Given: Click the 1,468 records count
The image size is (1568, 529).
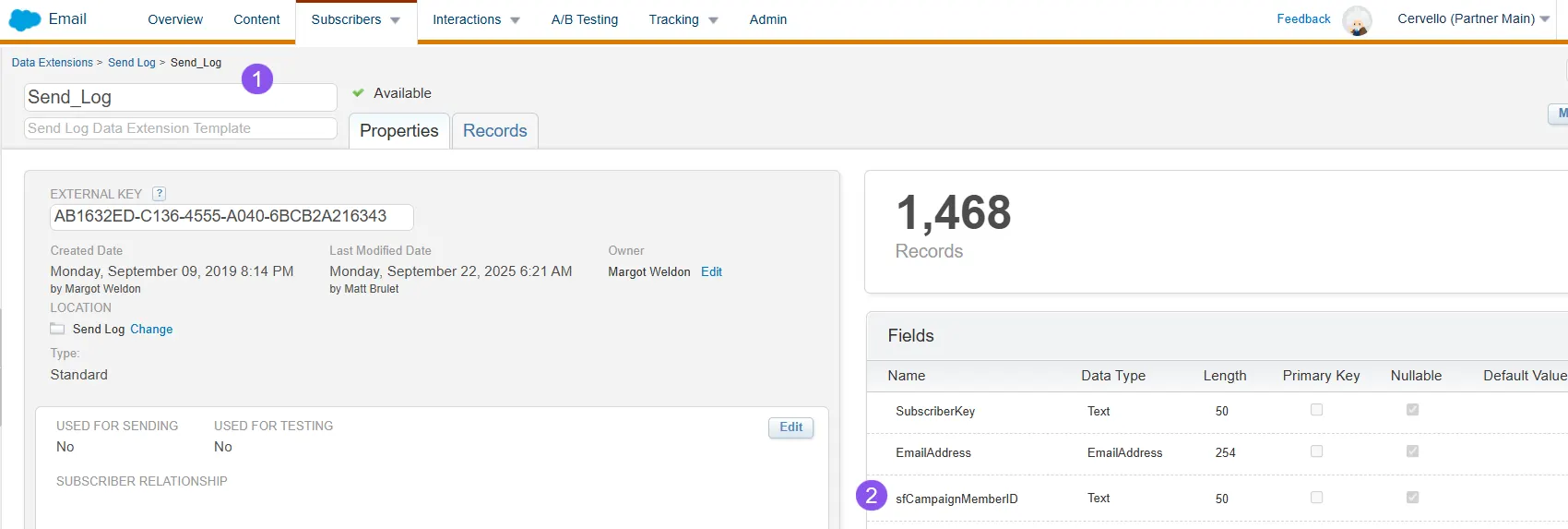Looking at the screenshot, I should tap(954, 213).
